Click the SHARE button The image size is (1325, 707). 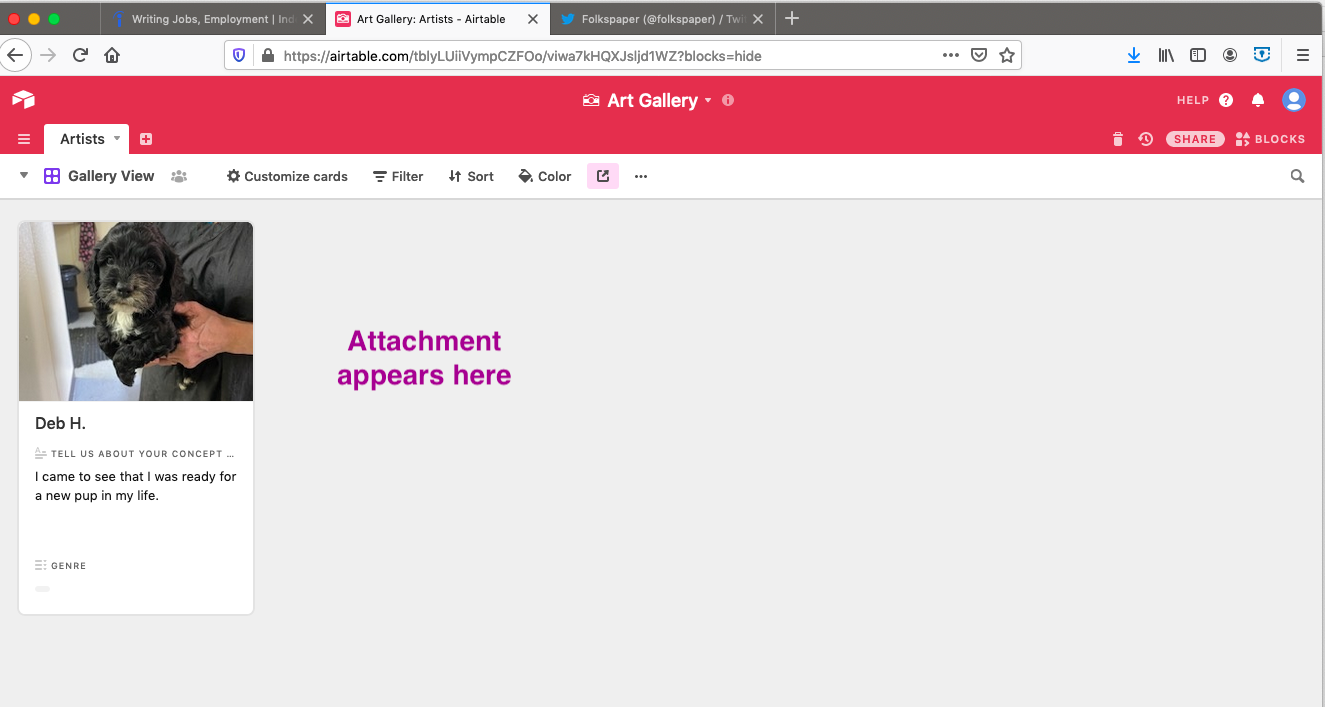coord(1195,139)
